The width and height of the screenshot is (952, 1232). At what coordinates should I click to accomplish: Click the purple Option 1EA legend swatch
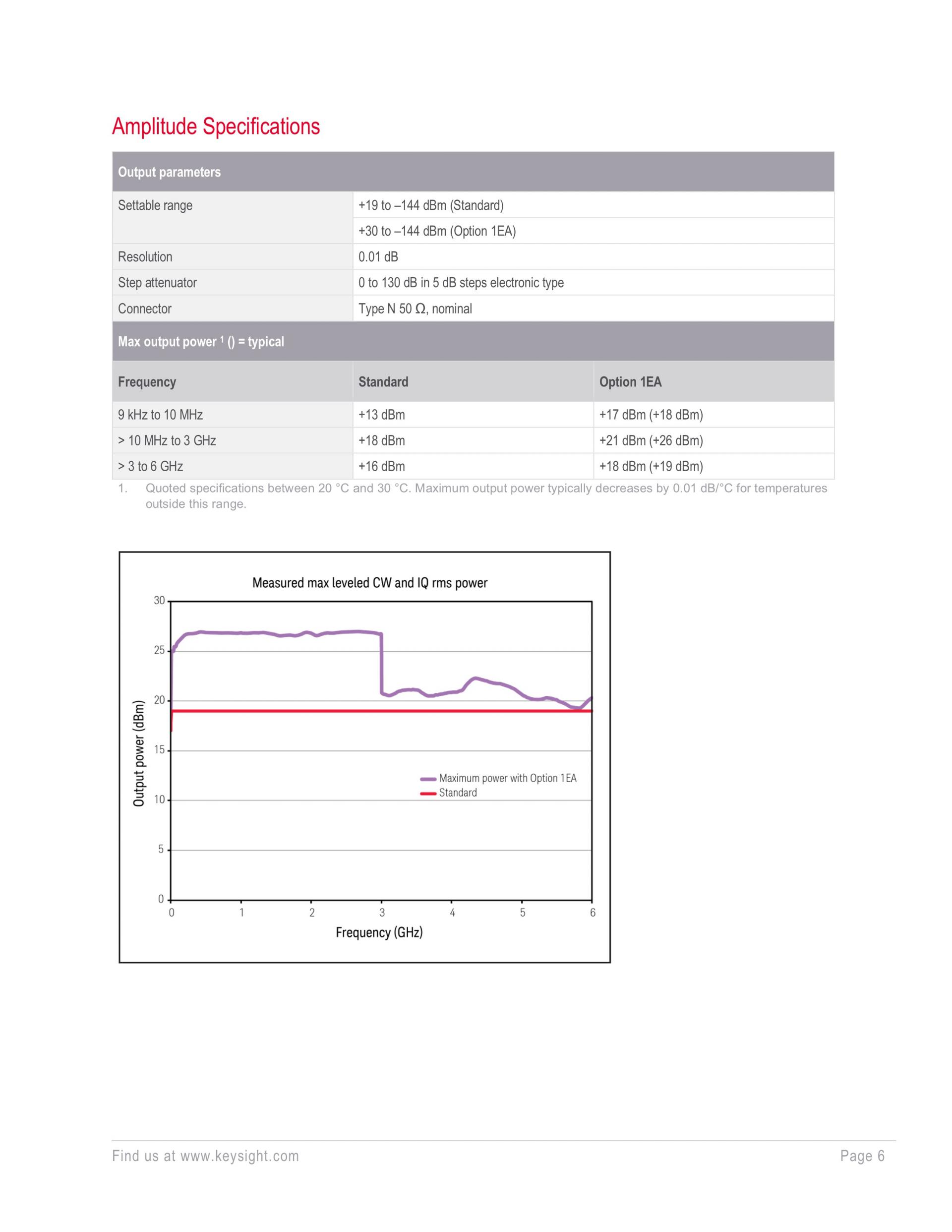click(x=428, y=779)
